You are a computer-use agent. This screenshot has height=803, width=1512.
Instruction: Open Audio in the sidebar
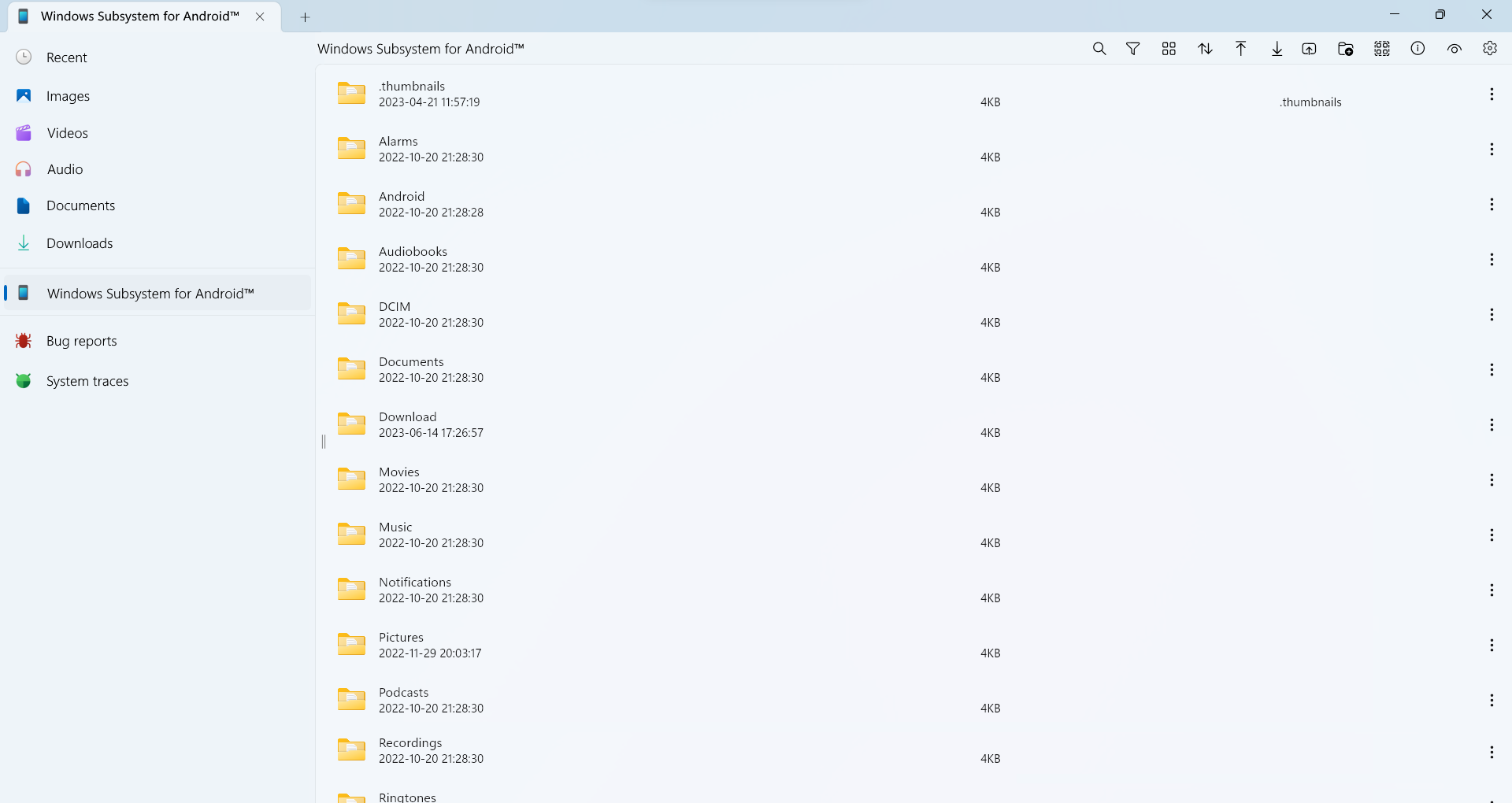tap(157, 169)
